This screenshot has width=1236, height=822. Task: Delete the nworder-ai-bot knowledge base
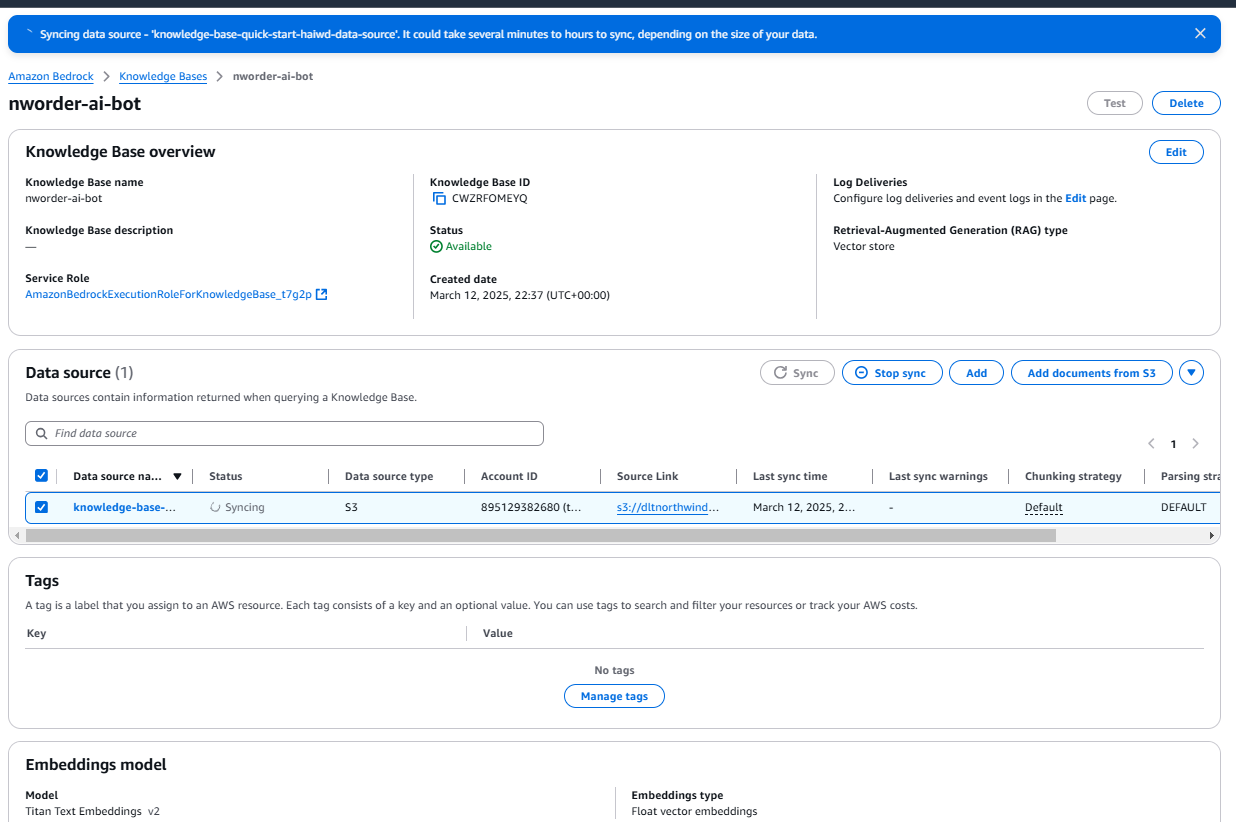tap(1186, 103)
